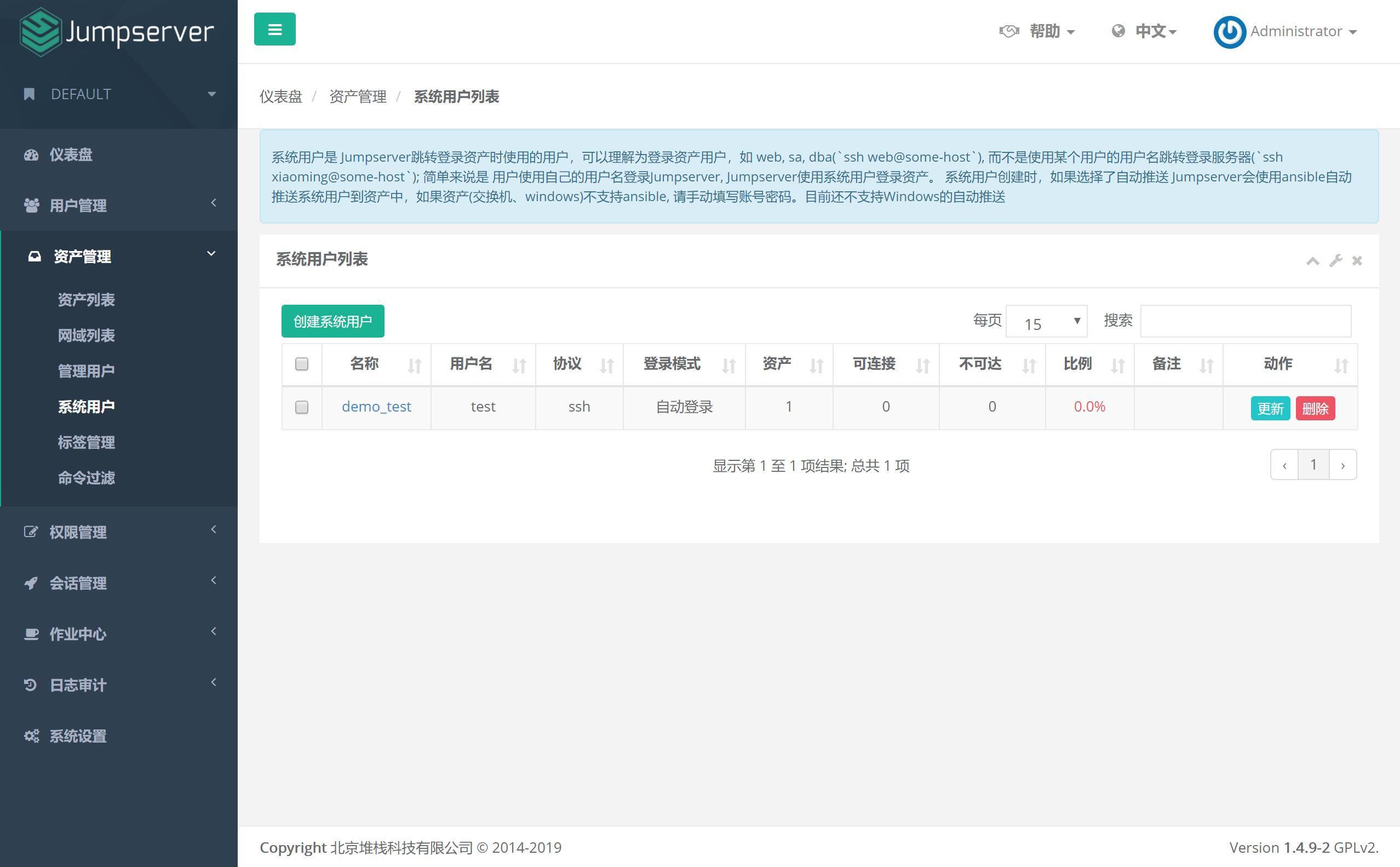Click the Jumpserver logo
Image resolution: width=1400 pixels, height=867 pixels.
[117, 32]
